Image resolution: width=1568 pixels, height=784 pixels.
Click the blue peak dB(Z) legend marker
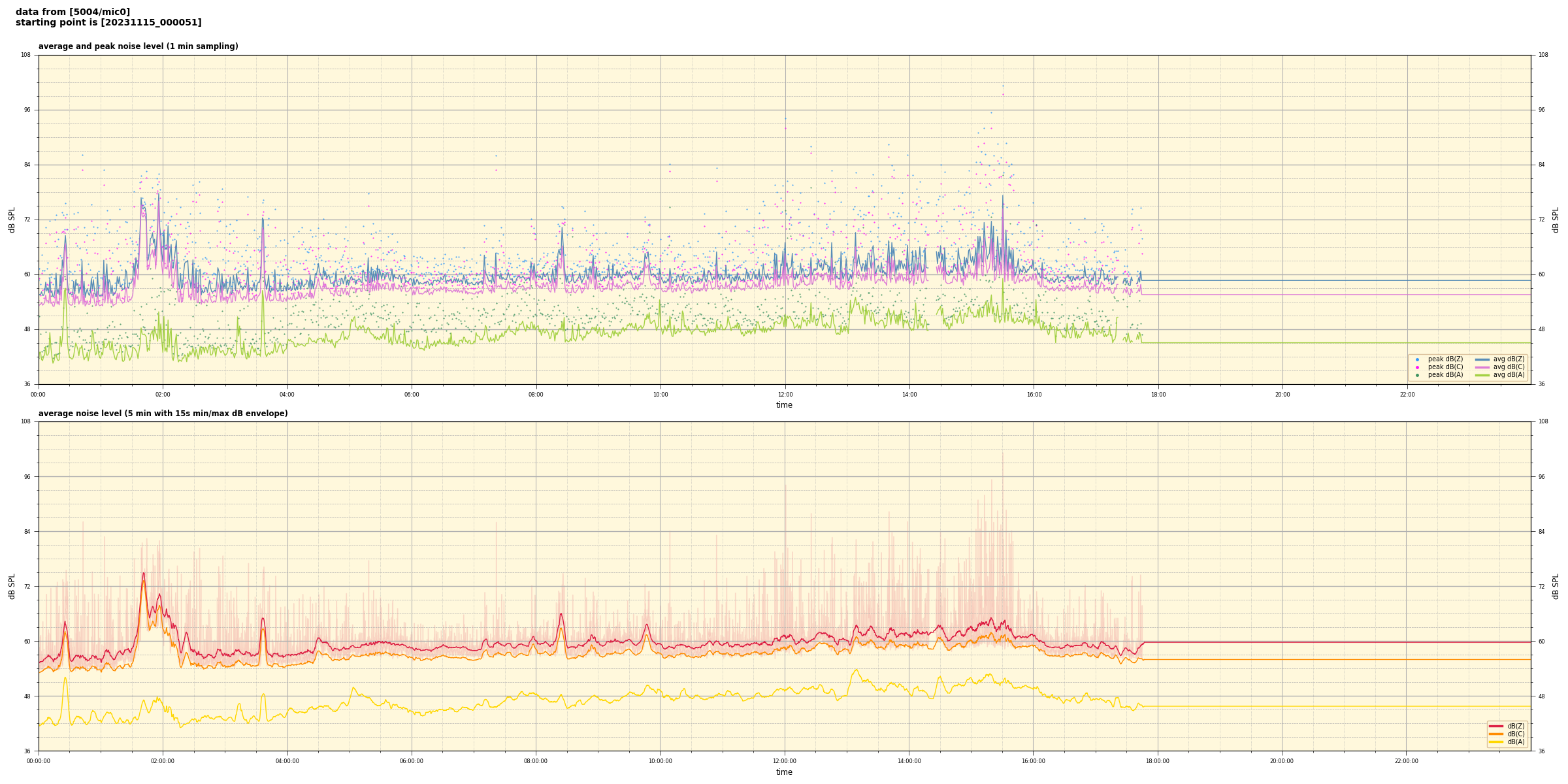[x=1417, y=359]
